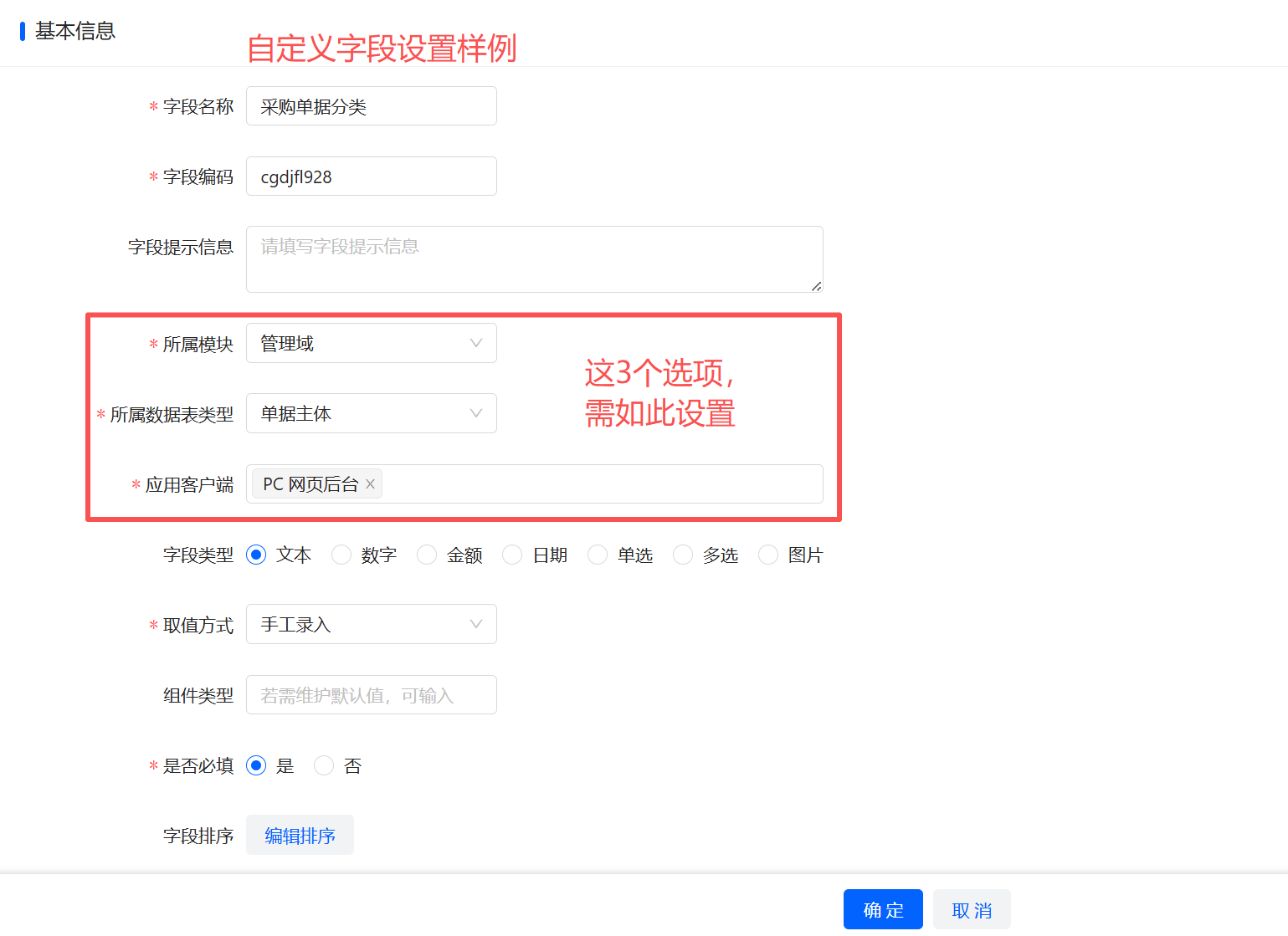Focus the 字段名称 input field
Viewport: 1288px width, 936px height.
(x=372, y=106)
